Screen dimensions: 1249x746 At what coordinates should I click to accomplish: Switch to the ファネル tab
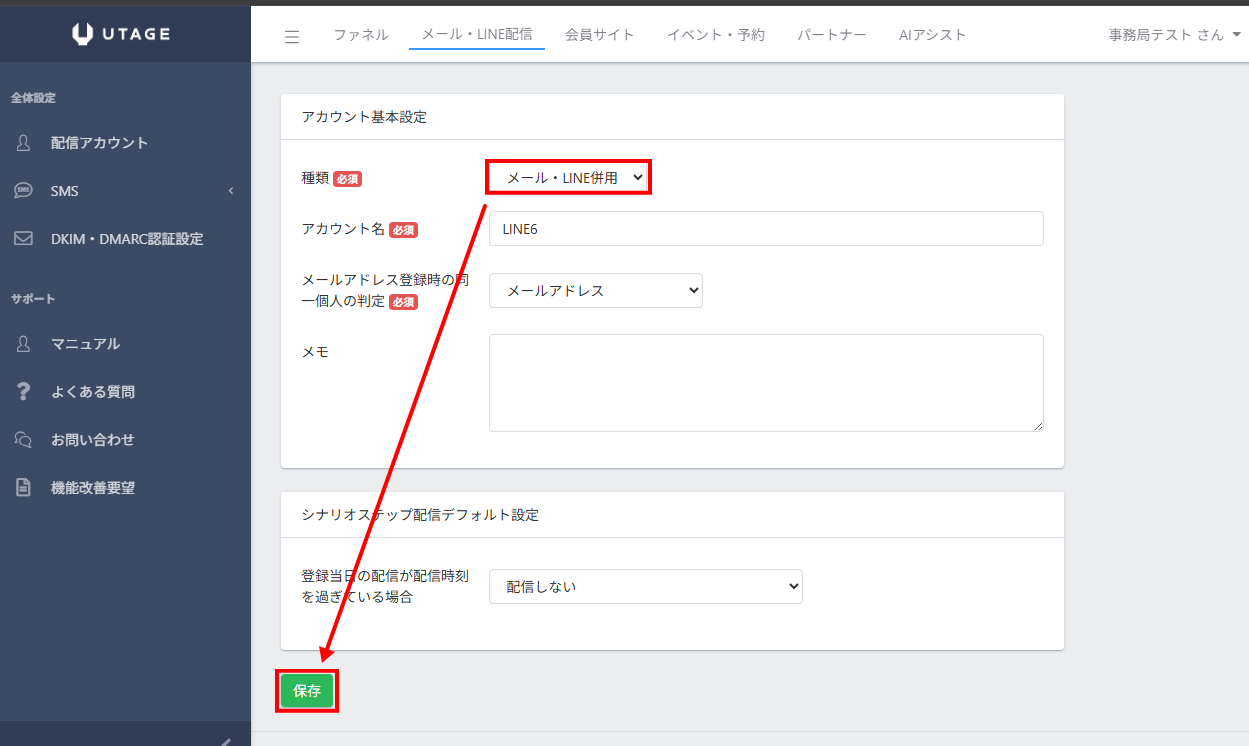coord(361,35)
